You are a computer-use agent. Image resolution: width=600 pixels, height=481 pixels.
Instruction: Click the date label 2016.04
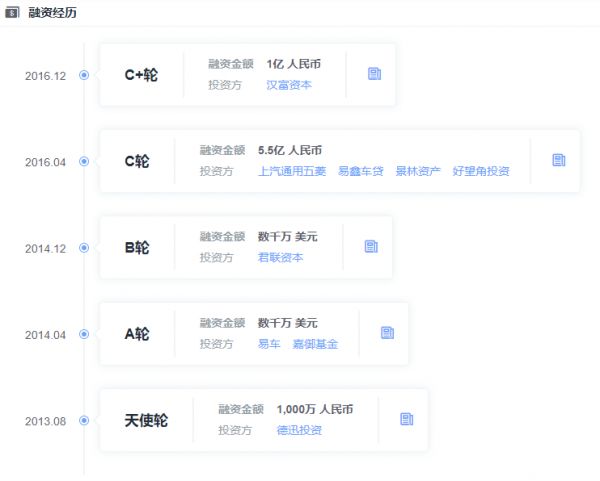pos(46,162)
